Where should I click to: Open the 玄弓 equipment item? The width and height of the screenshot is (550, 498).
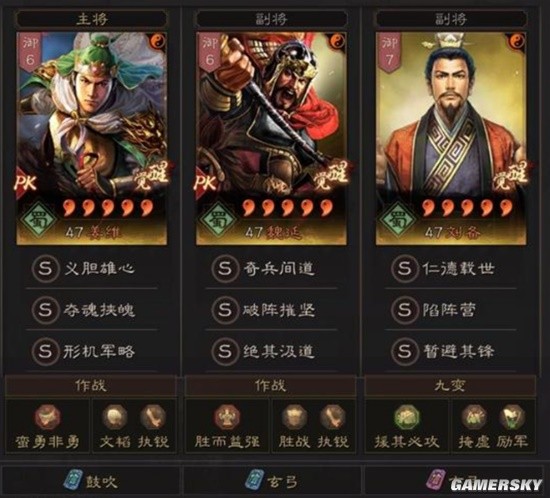point(272,482)
